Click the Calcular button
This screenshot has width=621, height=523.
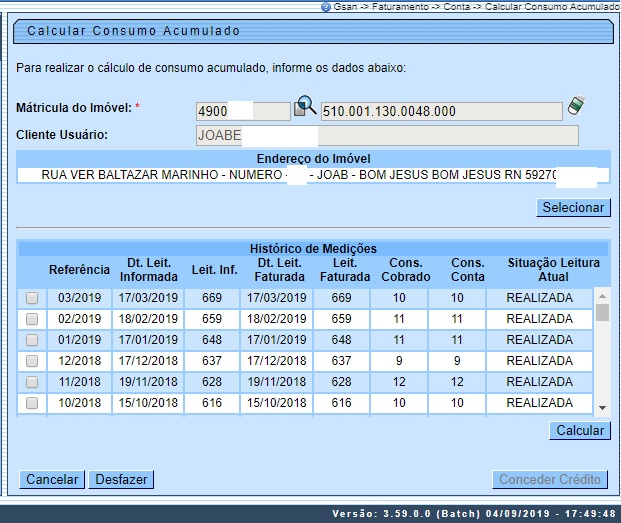579,431
